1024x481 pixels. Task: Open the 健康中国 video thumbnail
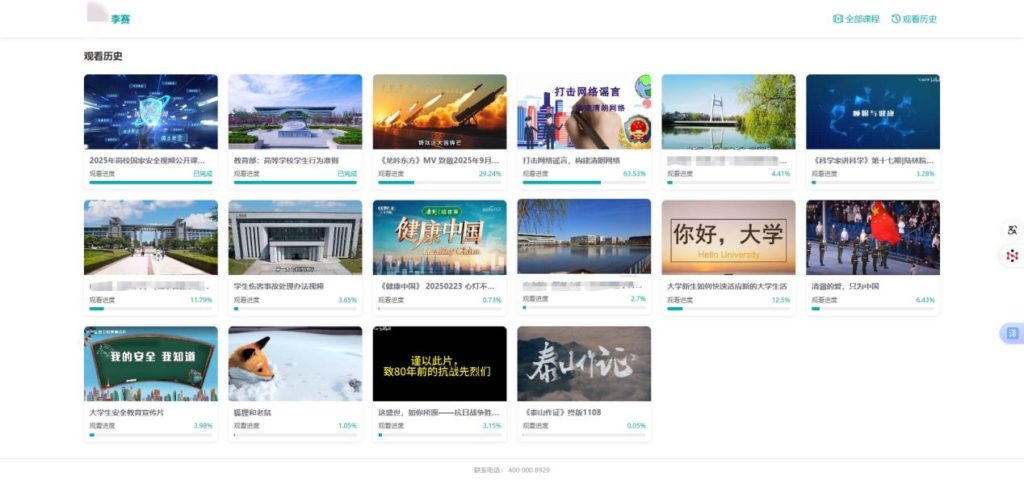click(439, 237)
